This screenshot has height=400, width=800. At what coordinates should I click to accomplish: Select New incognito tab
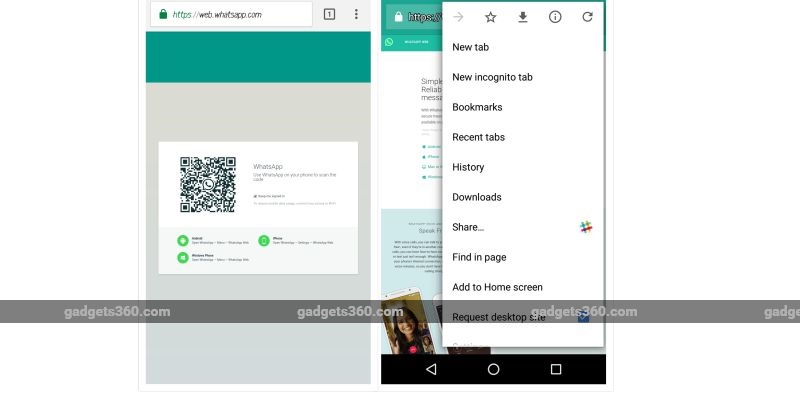(523, 77)
